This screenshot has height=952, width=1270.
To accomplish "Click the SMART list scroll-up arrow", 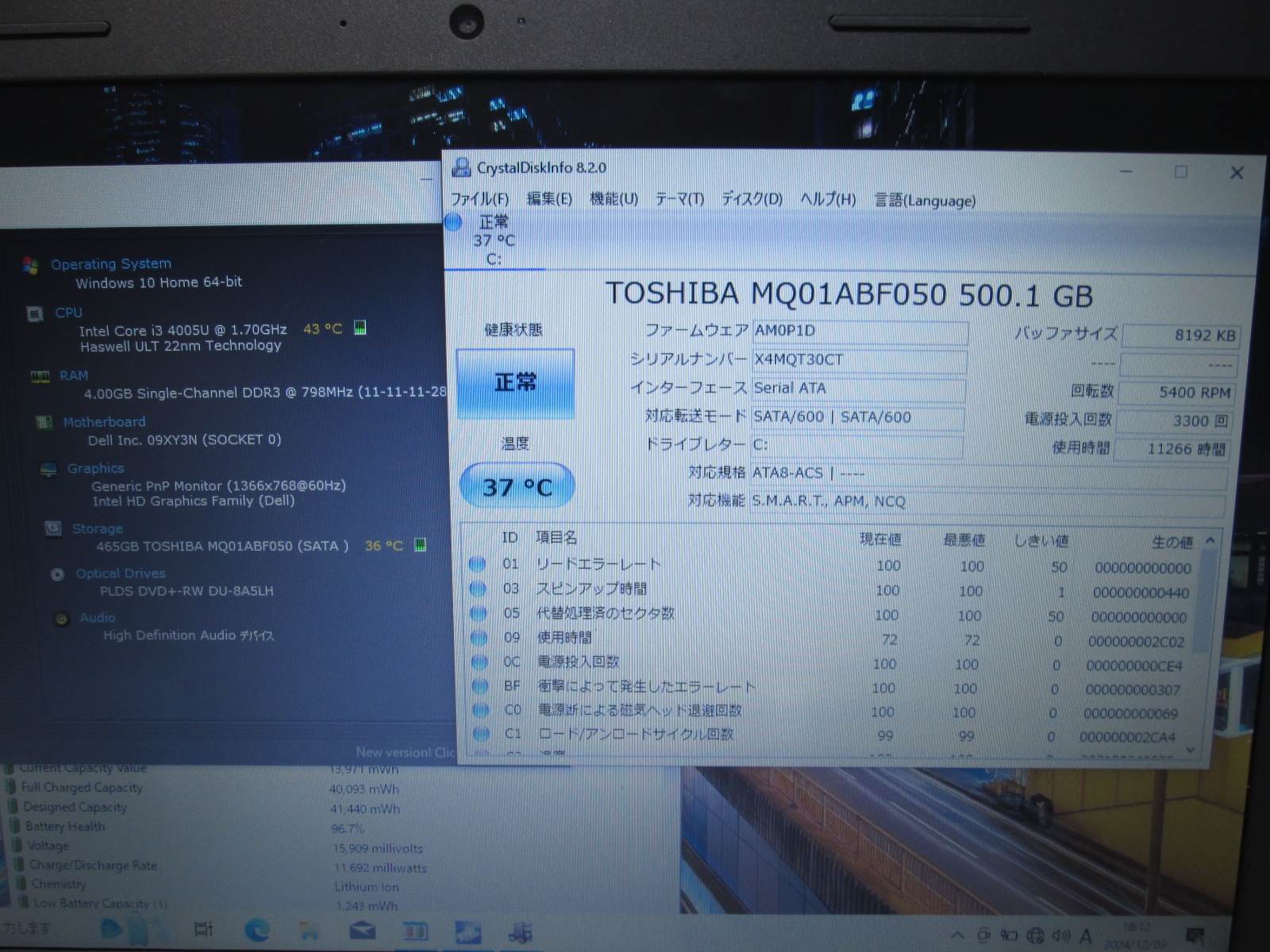I will pyautogui.click(x=1210, y=540).
